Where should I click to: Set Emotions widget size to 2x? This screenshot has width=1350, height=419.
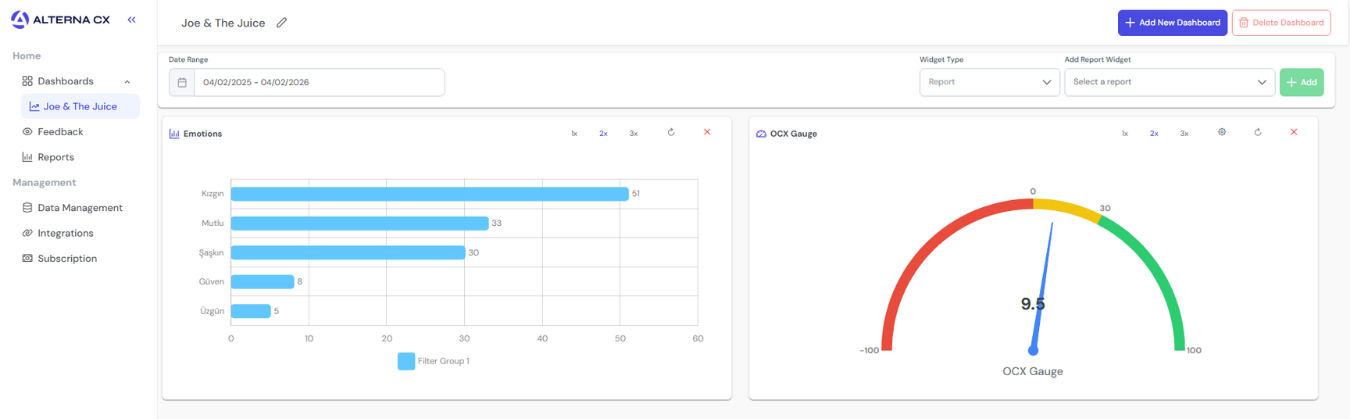click(x=603, y=133)
